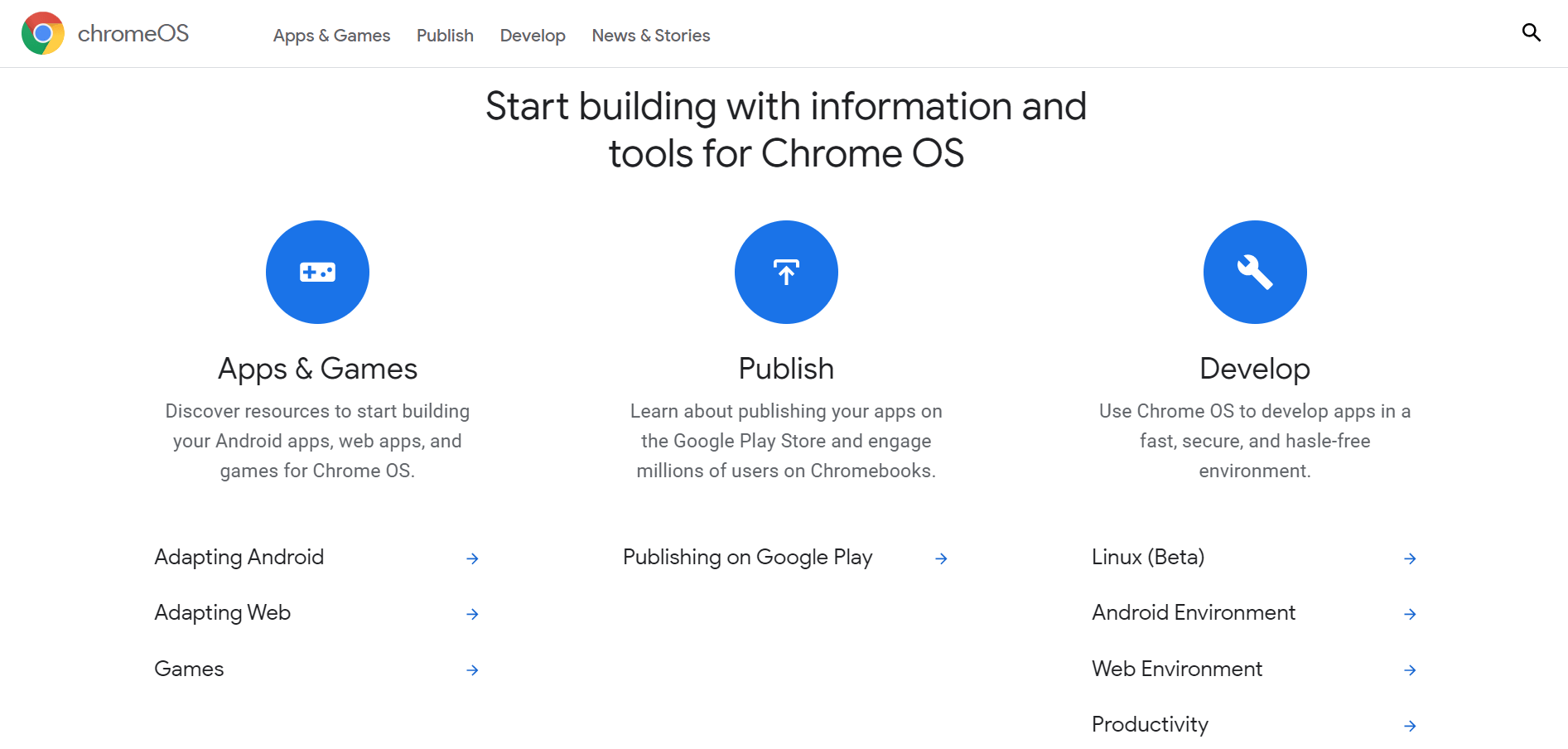Open Publishing on Google Play link
Viewport: 1568px width, 749px height.
[x=748, y=557]
